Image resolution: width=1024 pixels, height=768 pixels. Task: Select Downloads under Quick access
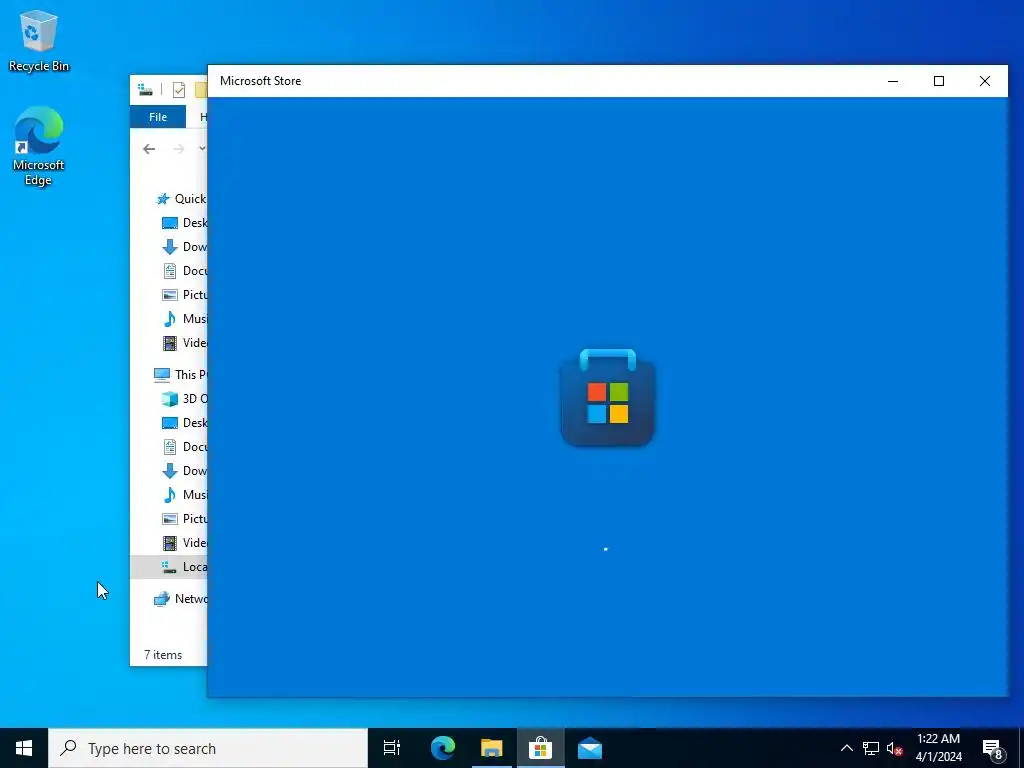(x=184, y=247)
